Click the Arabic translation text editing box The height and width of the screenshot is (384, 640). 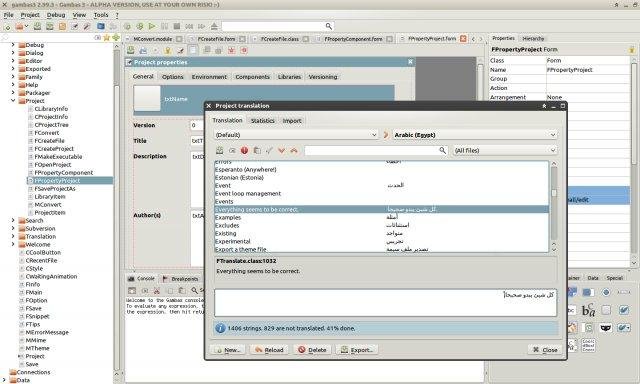tap(385, 302)
